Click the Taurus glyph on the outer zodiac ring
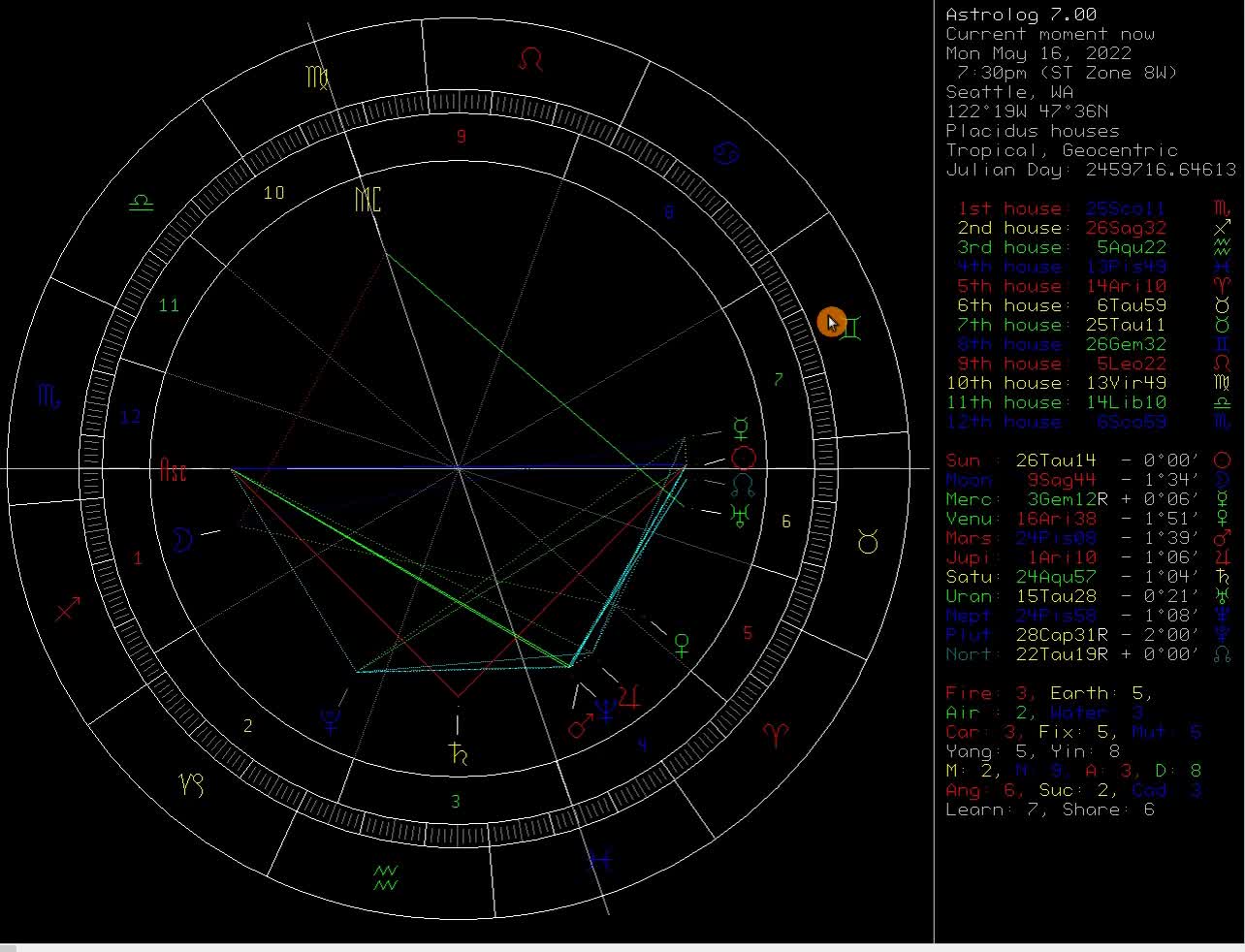 point(868,542)
